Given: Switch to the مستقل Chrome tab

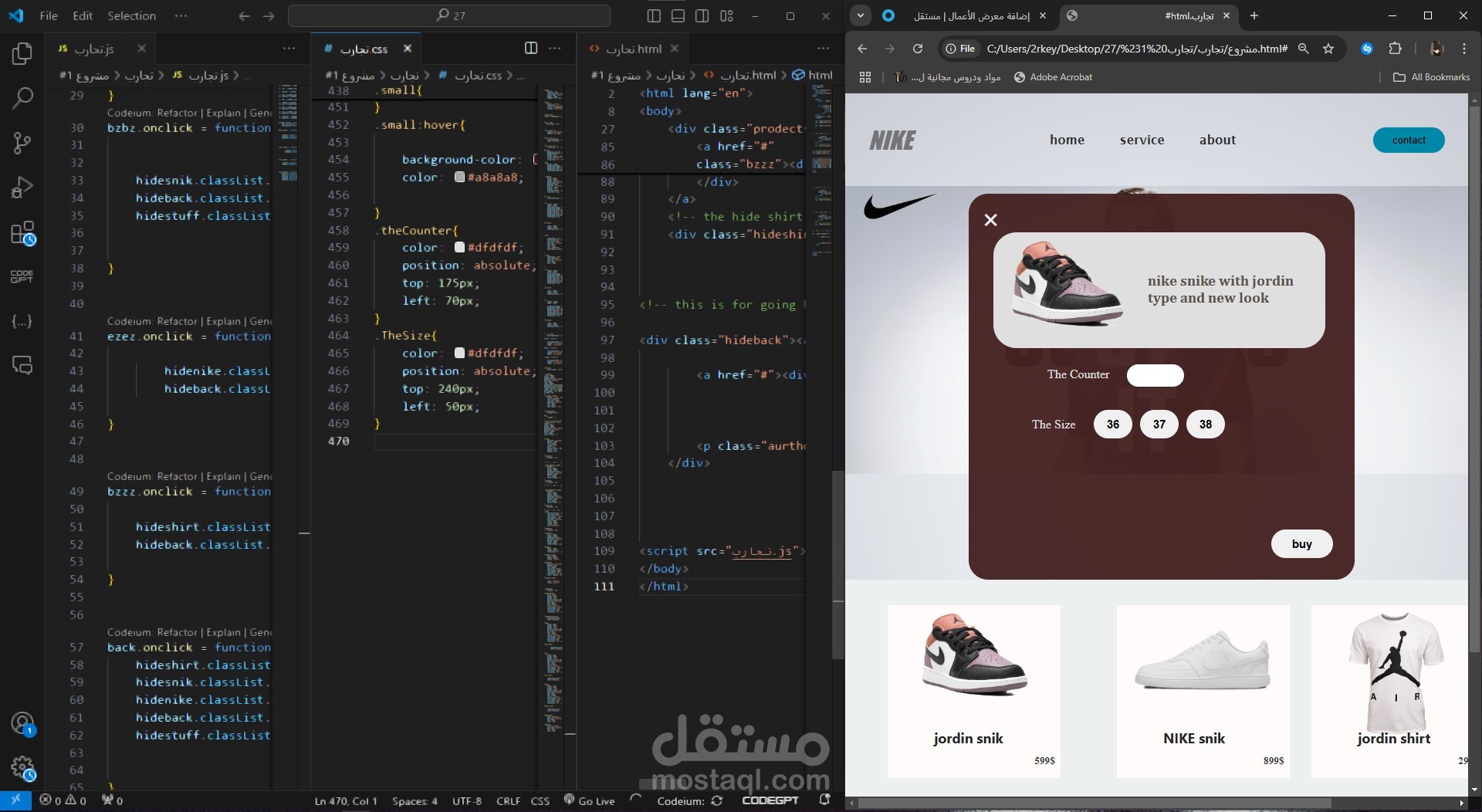Looking at the screenshot, I should pos(970,15).
